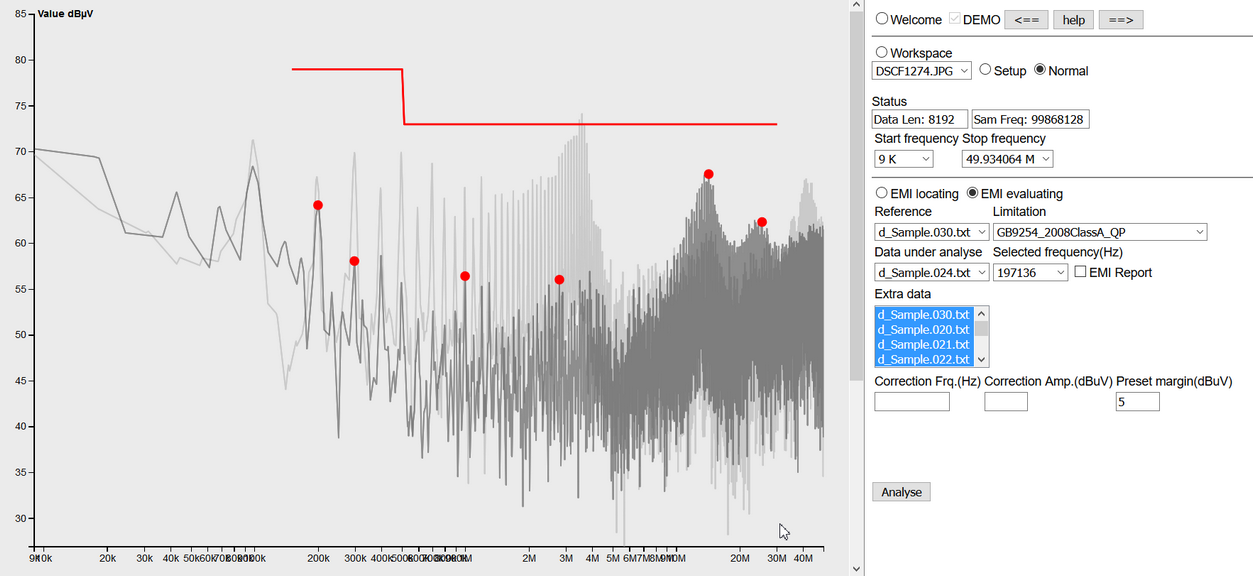Image resolution: width=1253 pixels, height=576 pixels.
Task: Open the DSCF1274.JPG dropdown
Action: 922,71
